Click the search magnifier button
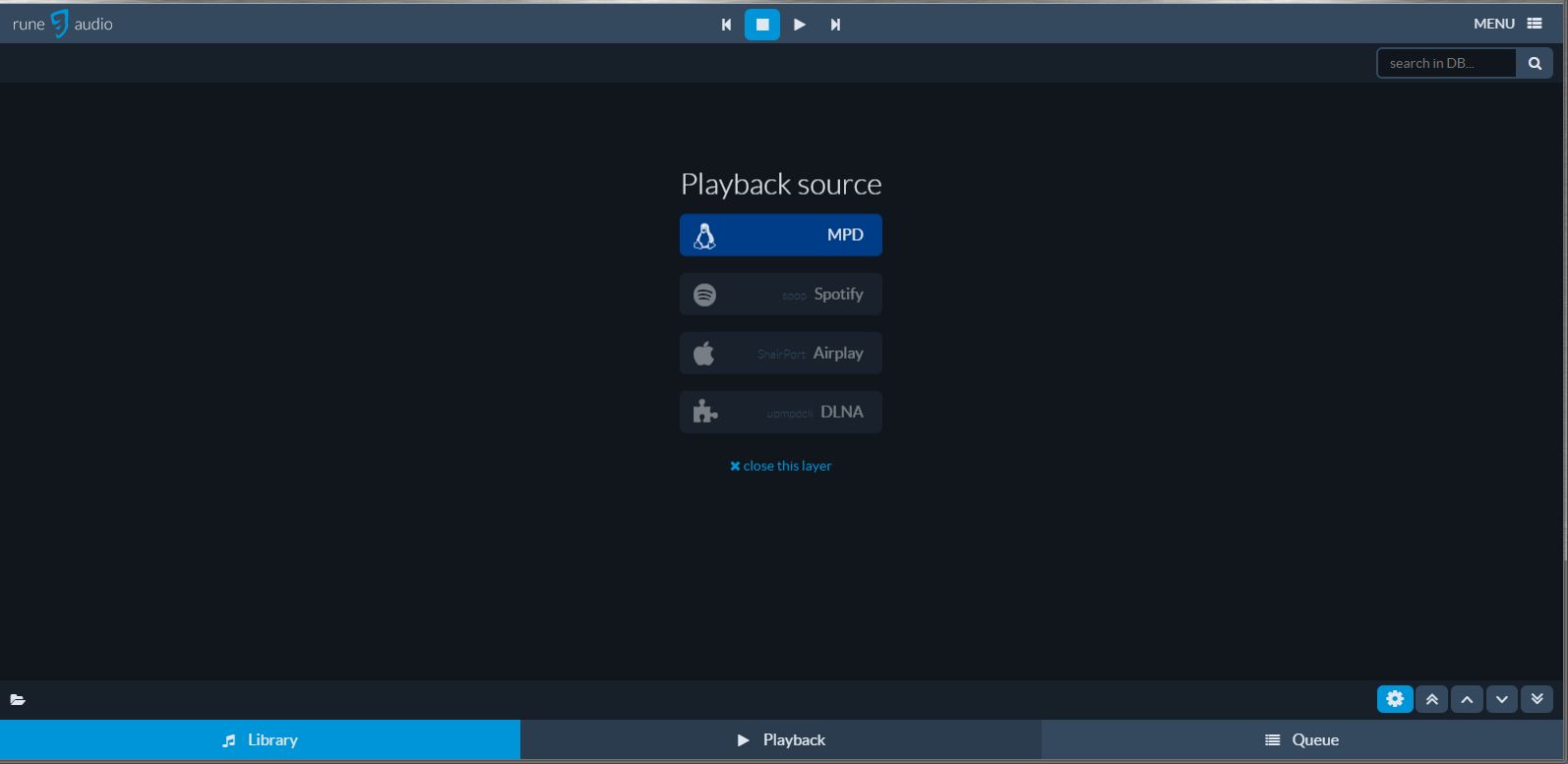Image resolution: width=1568 pixels, height=764 pixels. pos(1535,63)
